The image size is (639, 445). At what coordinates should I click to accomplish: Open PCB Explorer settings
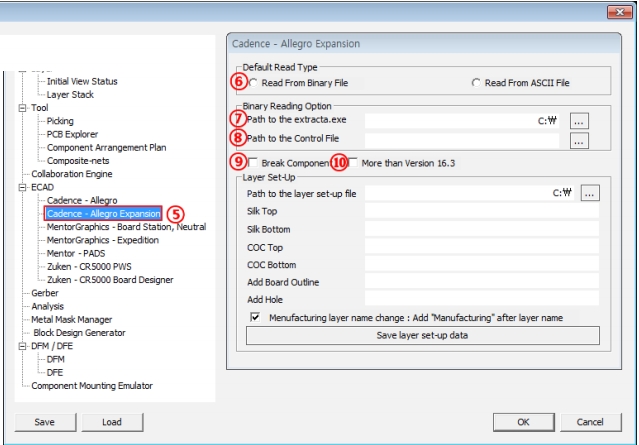tap(72, 134)
